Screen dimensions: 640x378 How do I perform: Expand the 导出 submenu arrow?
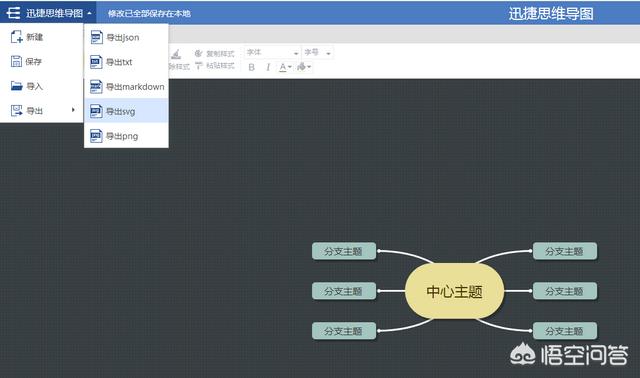73,109
